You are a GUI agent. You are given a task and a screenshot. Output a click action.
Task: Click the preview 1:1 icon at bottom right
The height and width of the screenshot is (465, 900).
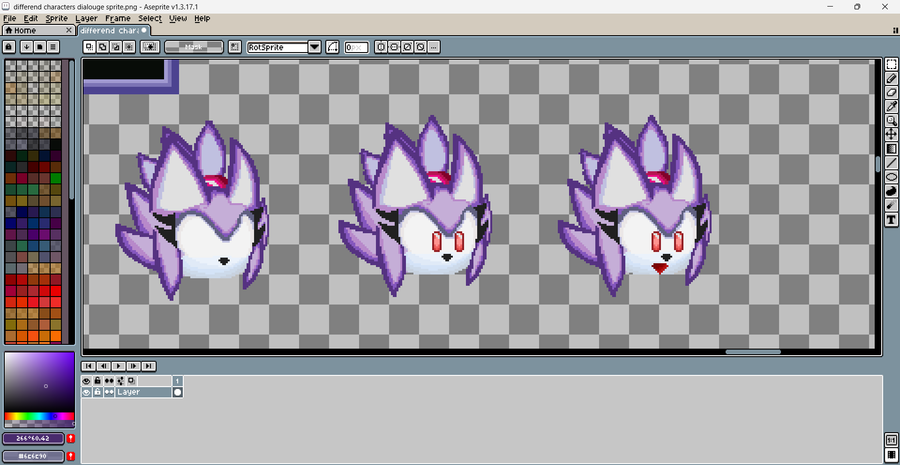click(891, 440)
